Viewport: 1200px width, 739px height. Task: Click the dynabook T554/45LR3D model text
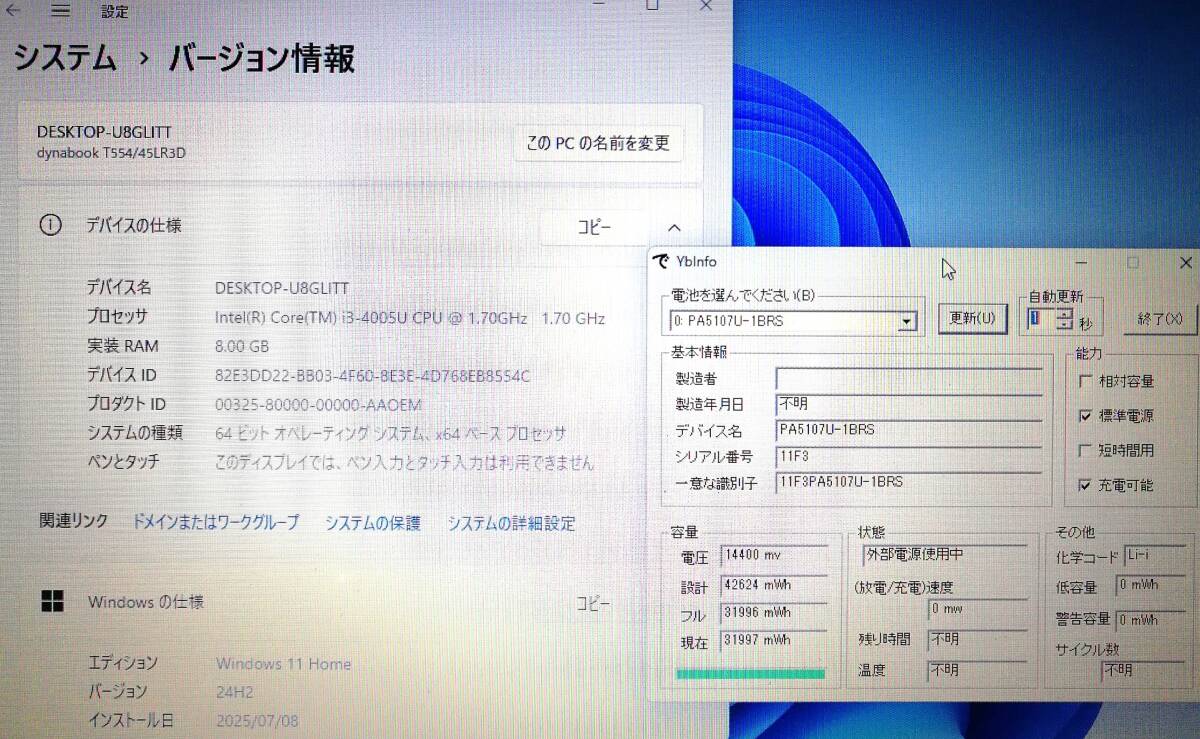[x=111, y=153]
